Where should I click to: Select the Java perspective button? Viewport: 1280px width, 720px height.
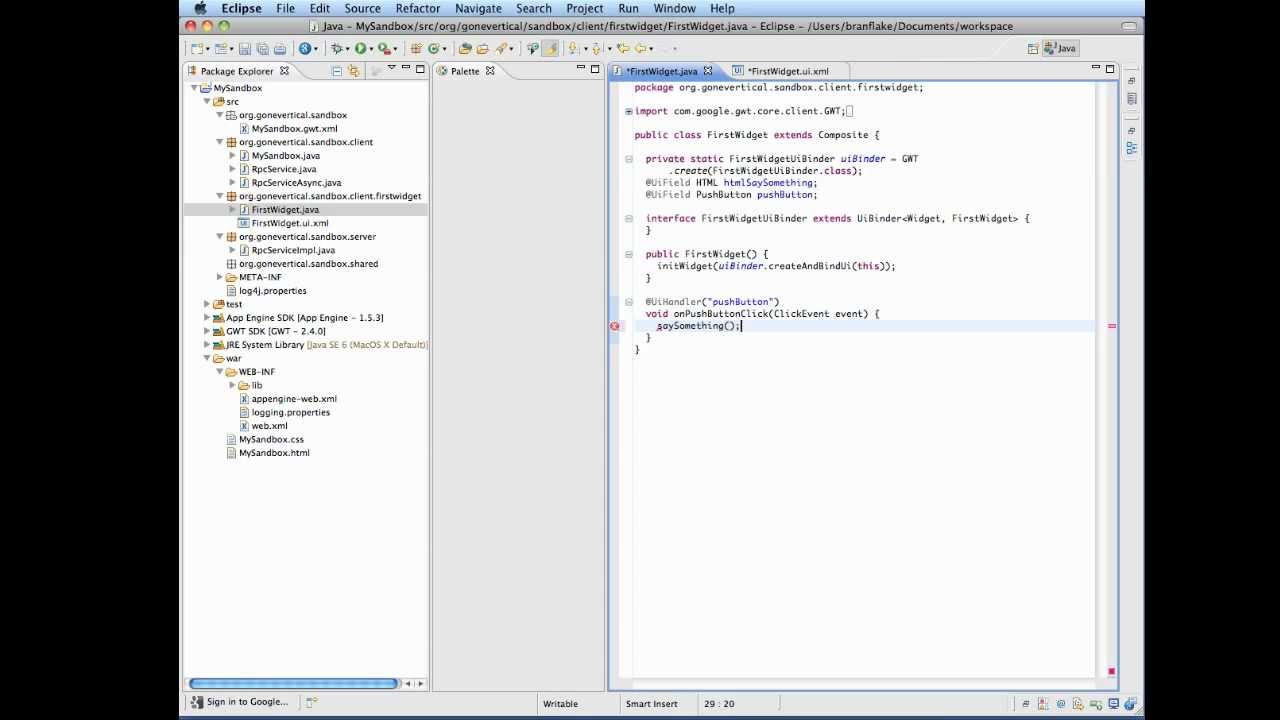point(1060,48)
